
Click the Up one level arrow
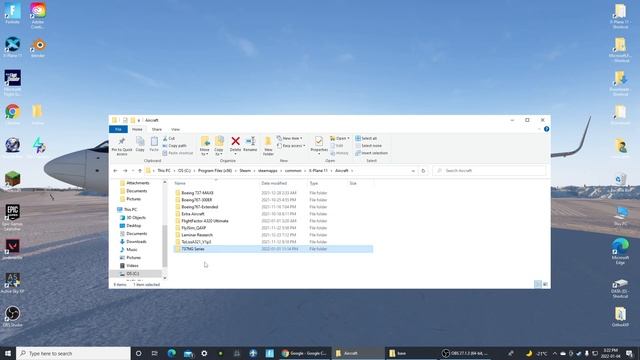tap(140, 171)
